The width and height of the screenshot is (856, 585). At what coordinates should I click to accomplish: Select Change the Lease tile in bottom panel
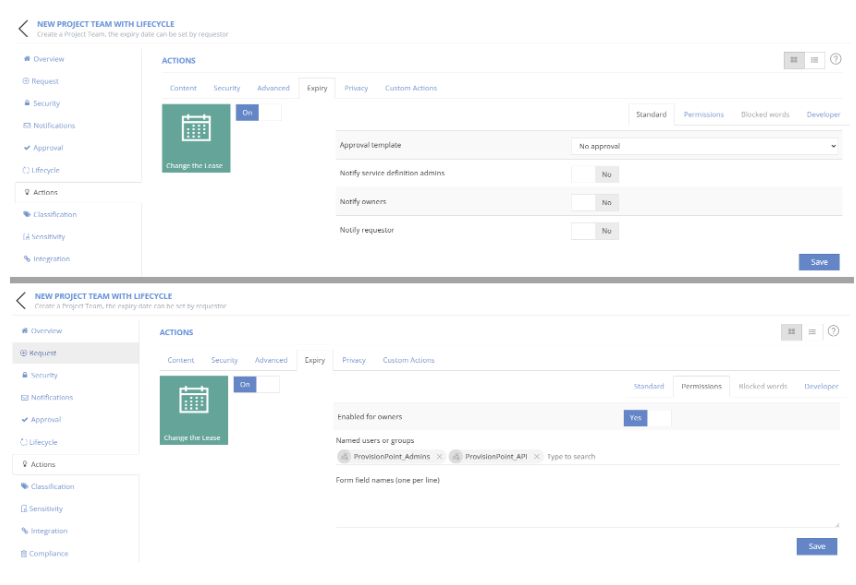tap(194, 410)
